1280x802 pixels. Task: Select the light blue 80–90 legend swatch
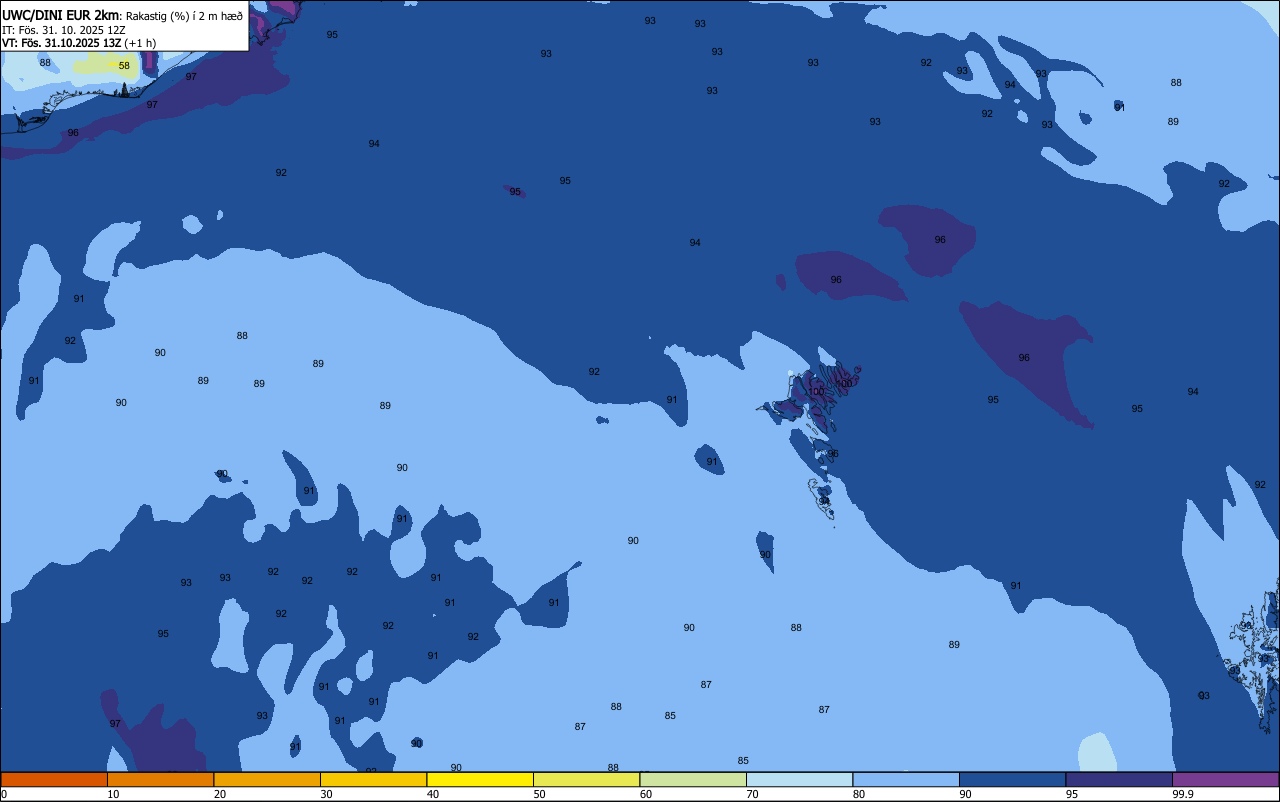[x=906, y=779]
